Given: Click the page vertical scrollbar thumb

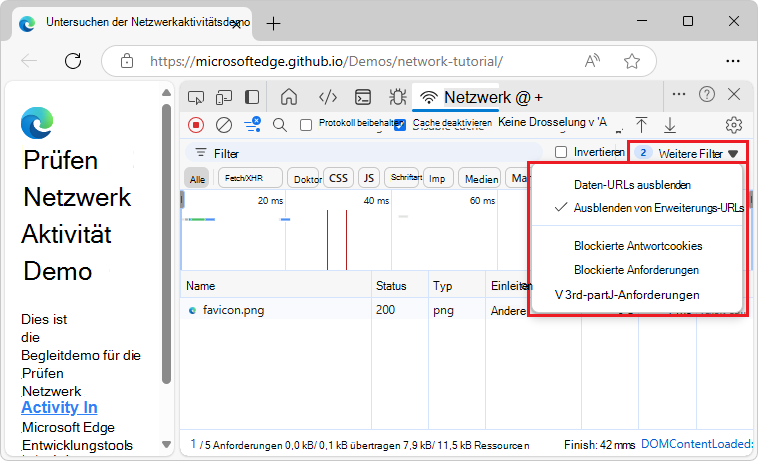Looking at the screenshot, I should pos(166,244).
